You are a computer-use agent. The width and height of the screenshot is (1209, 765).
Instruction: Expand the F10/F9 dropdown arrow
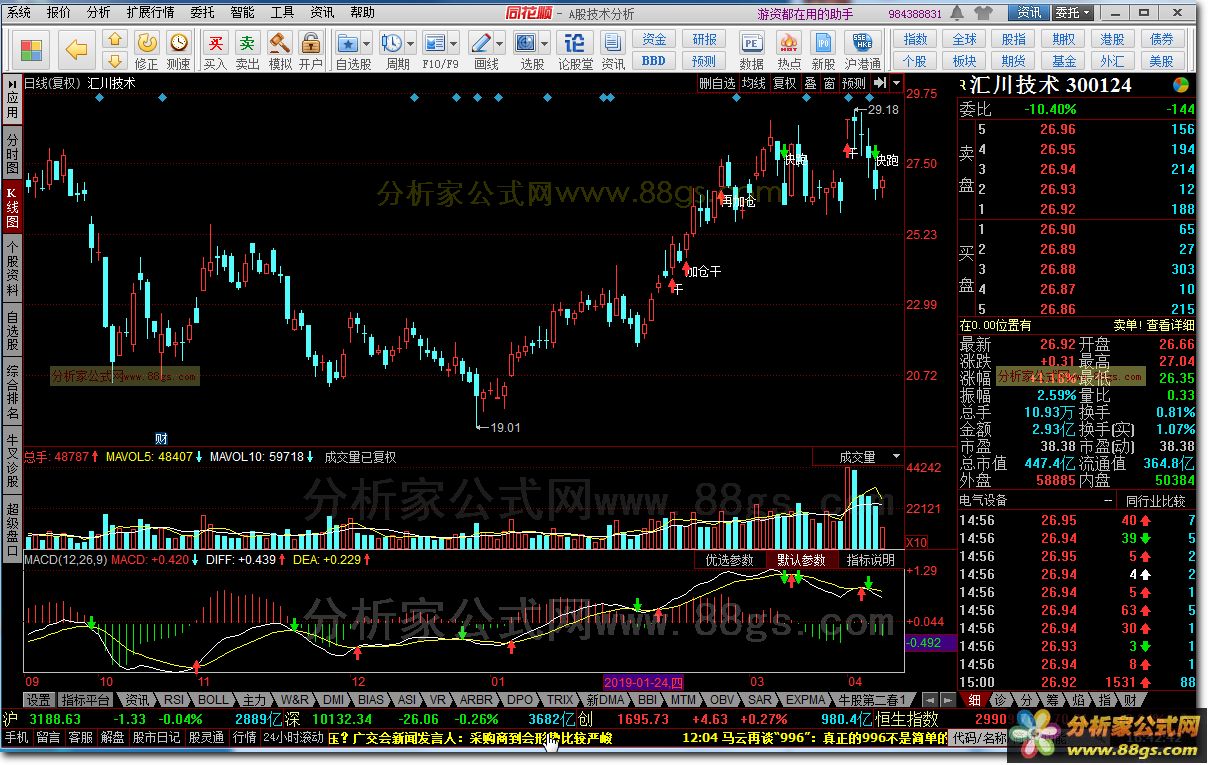[x=455, y=44]
